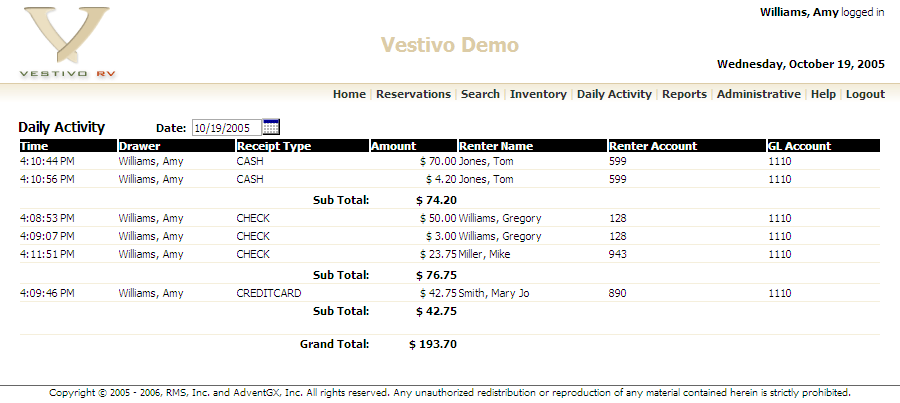Select the 4:11:51 PM time cell

47,254
